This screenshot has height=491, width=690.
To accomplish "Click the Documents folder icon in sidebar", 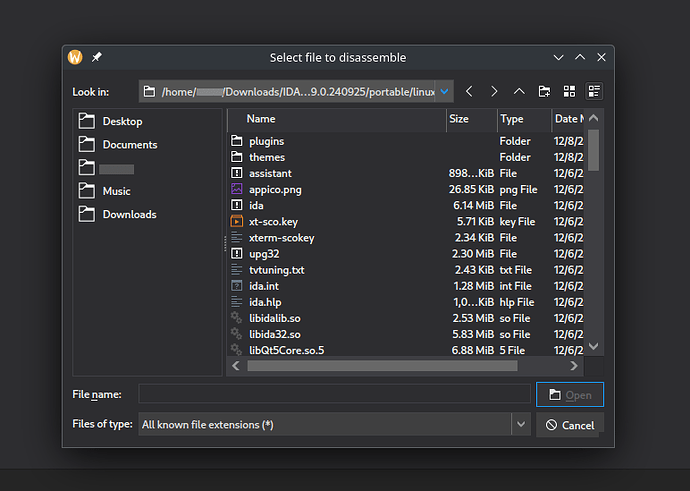I will tap(87, 144).
